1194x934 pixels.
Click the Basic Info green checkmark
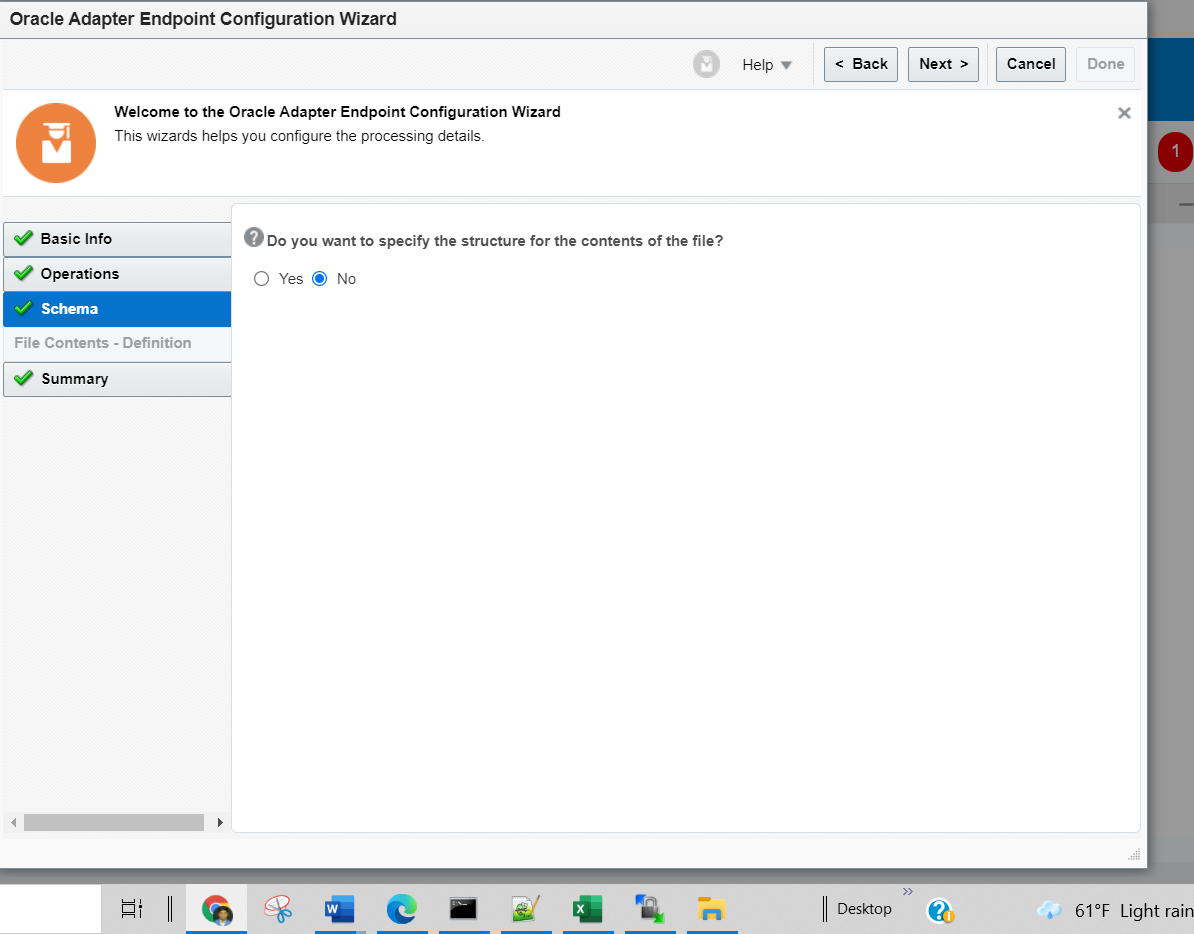click(24, 237)
